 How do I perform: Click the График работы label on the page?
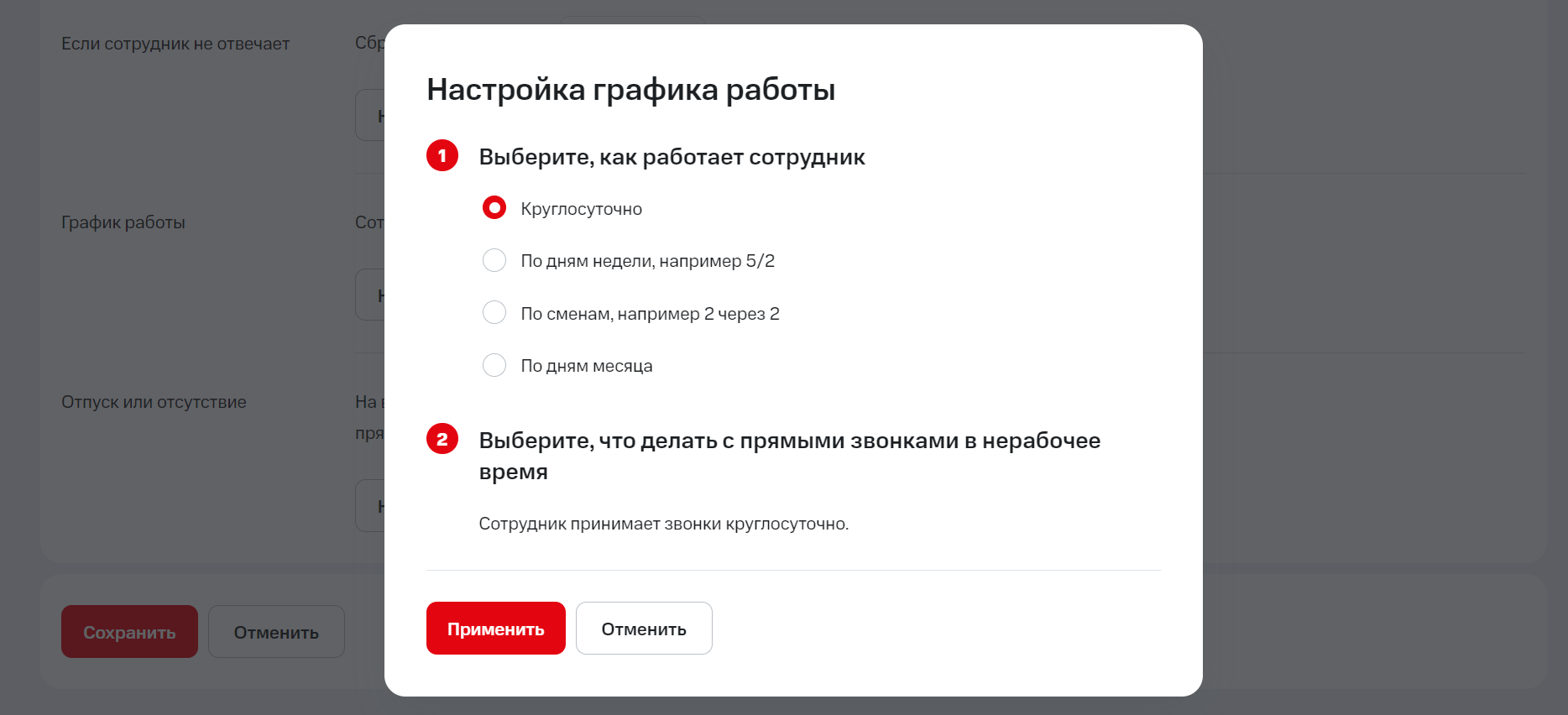(x=123, y=222)
